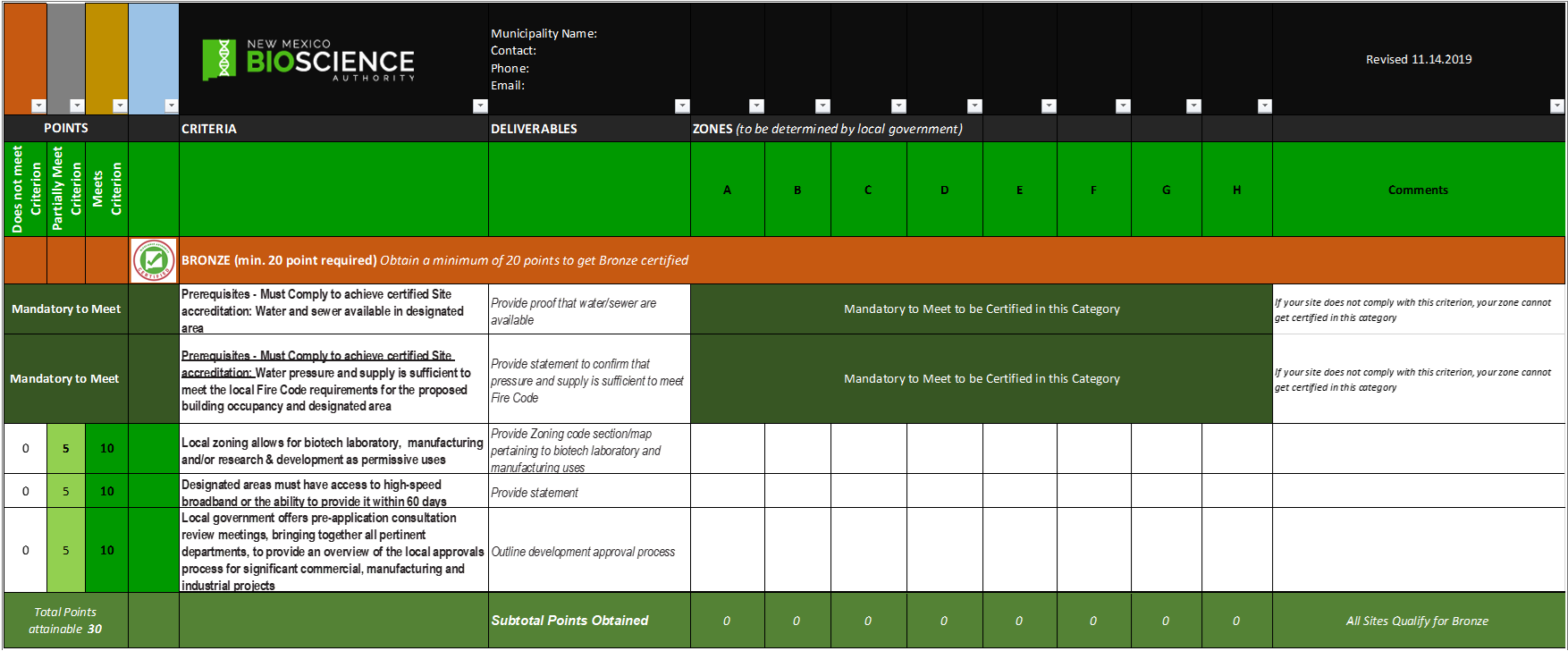This screenshot has width=1568, height=651.
Task: Open filter arrow in light blue header column
Action: [x=171, y=106]
